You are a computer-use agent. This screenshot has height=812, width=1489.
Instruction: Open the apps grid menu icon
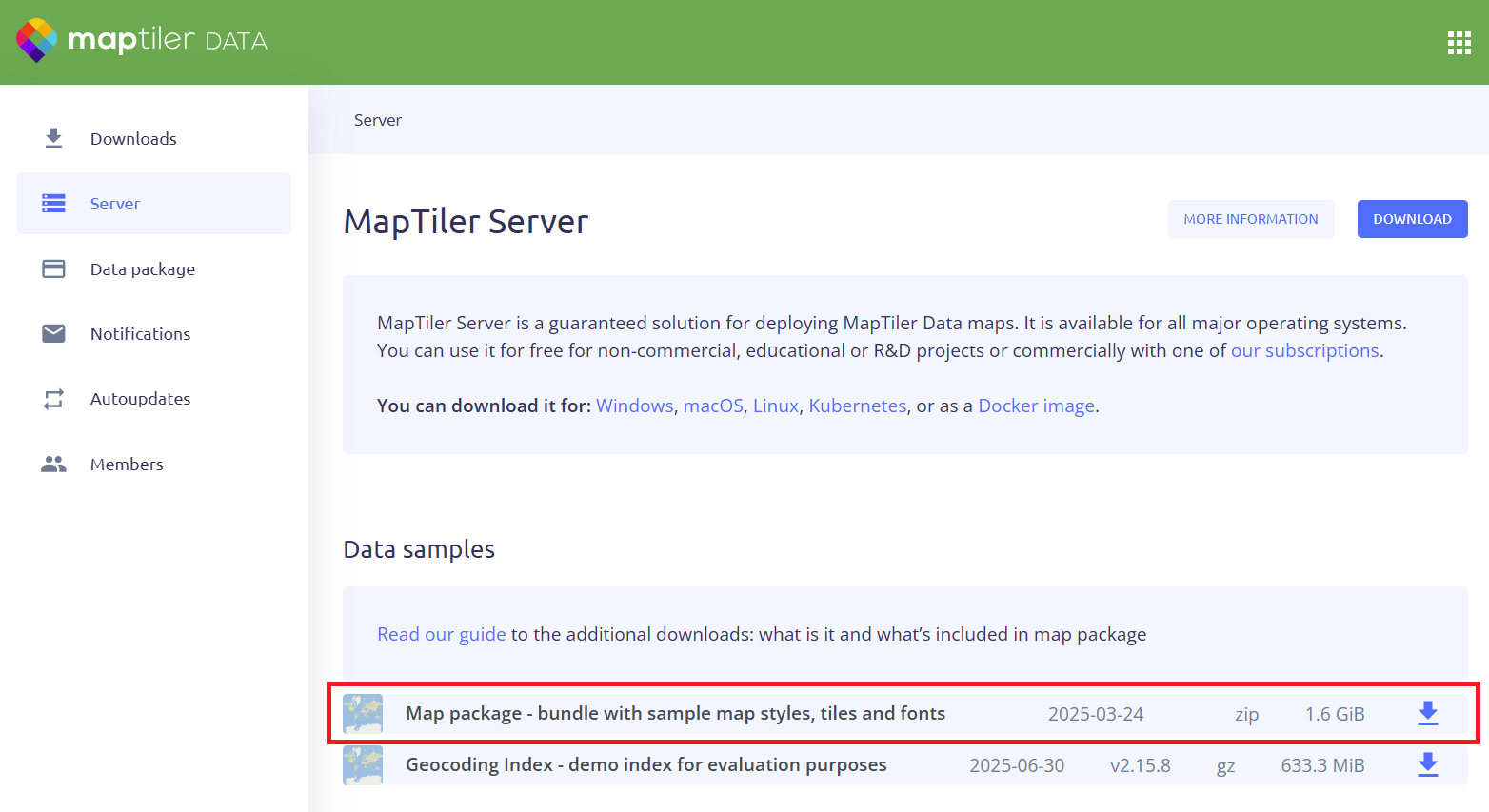(x=1459, y=42)
